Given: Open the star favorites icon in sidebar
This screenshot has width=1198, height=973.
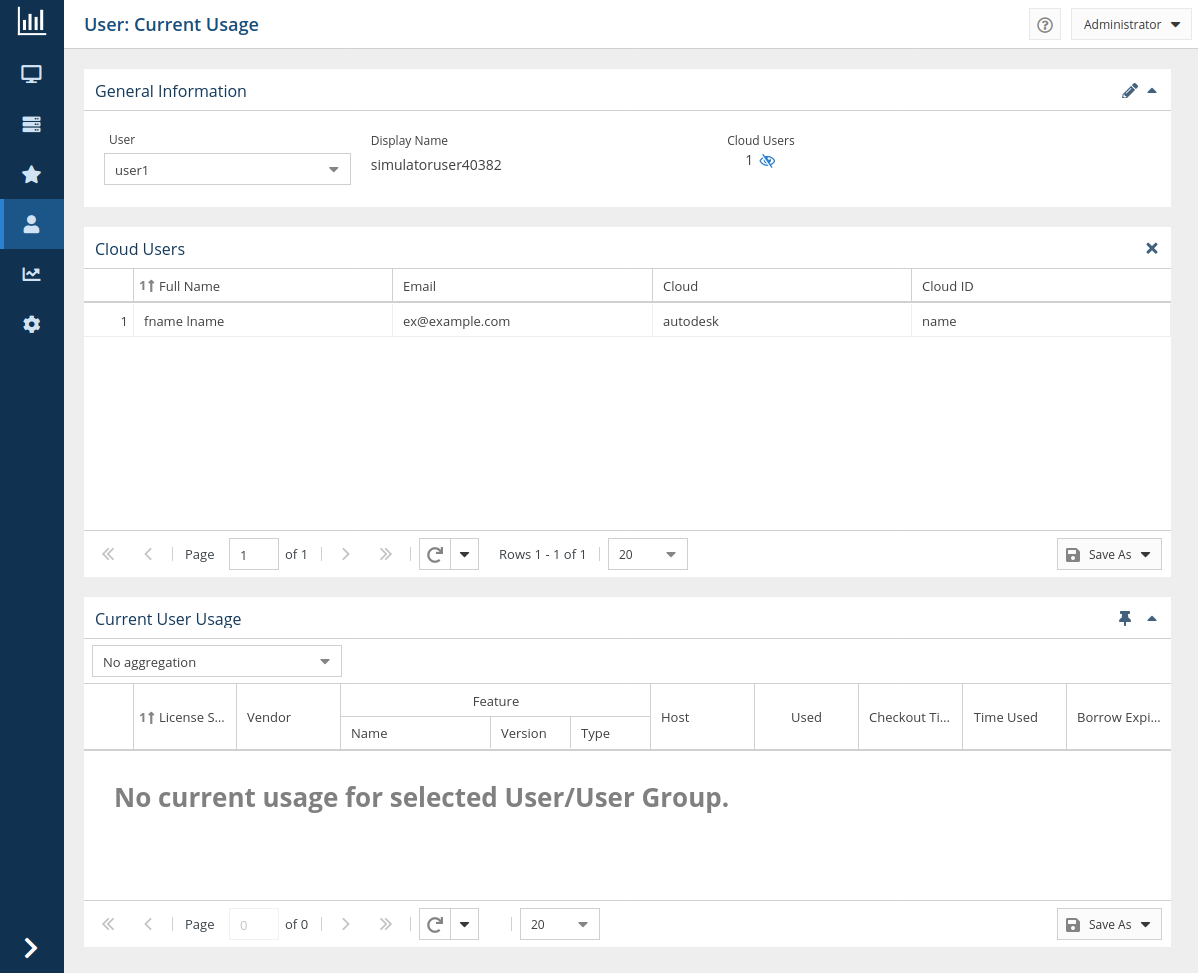Looking at the screenshot, I should coord(31,174).
